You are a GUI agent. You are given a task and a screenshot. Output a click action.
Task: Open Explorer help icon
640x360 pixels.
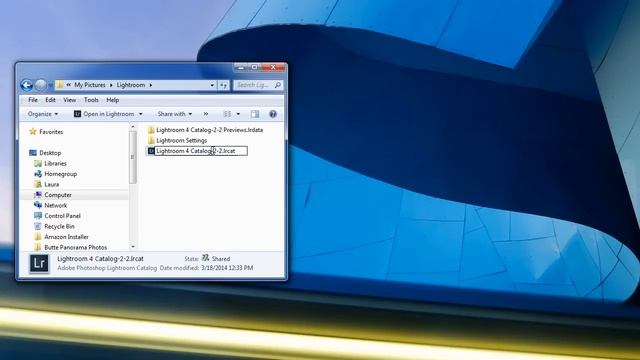[x=273, y=114]
